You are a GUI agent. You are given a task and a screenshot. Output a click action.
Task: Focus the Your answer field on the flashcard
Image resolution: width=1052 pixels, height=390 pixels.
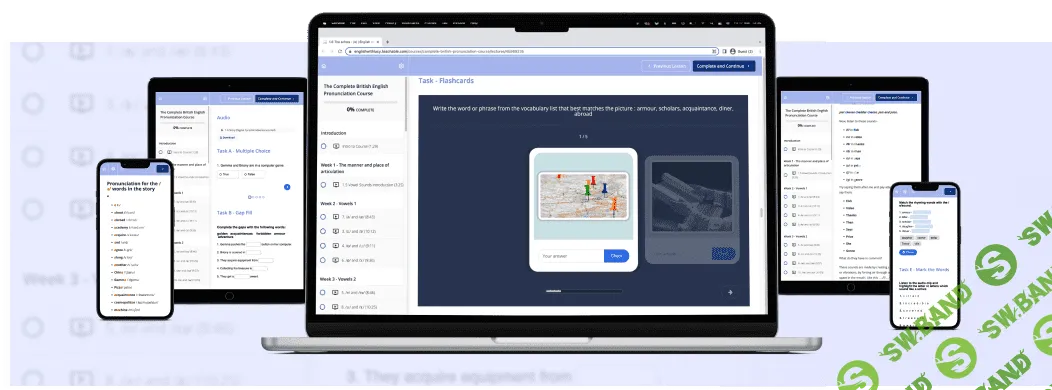tap(570, 256)
